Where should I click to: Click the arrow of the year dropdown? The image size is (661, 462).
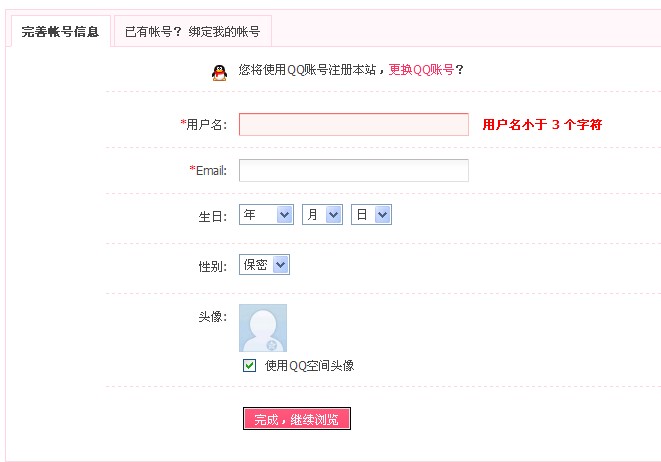(x=285, y=215)
